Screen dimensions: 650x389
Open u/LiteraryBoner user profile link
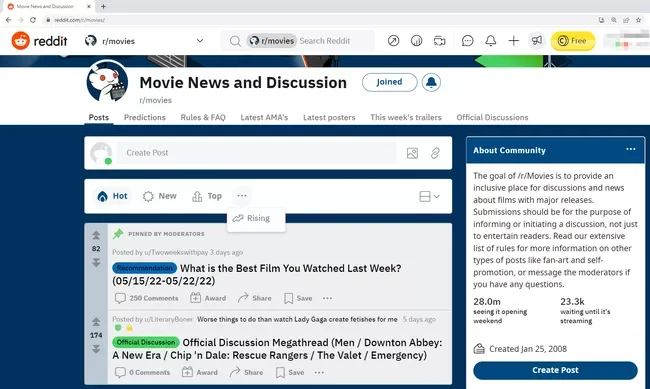click(168, 319)
